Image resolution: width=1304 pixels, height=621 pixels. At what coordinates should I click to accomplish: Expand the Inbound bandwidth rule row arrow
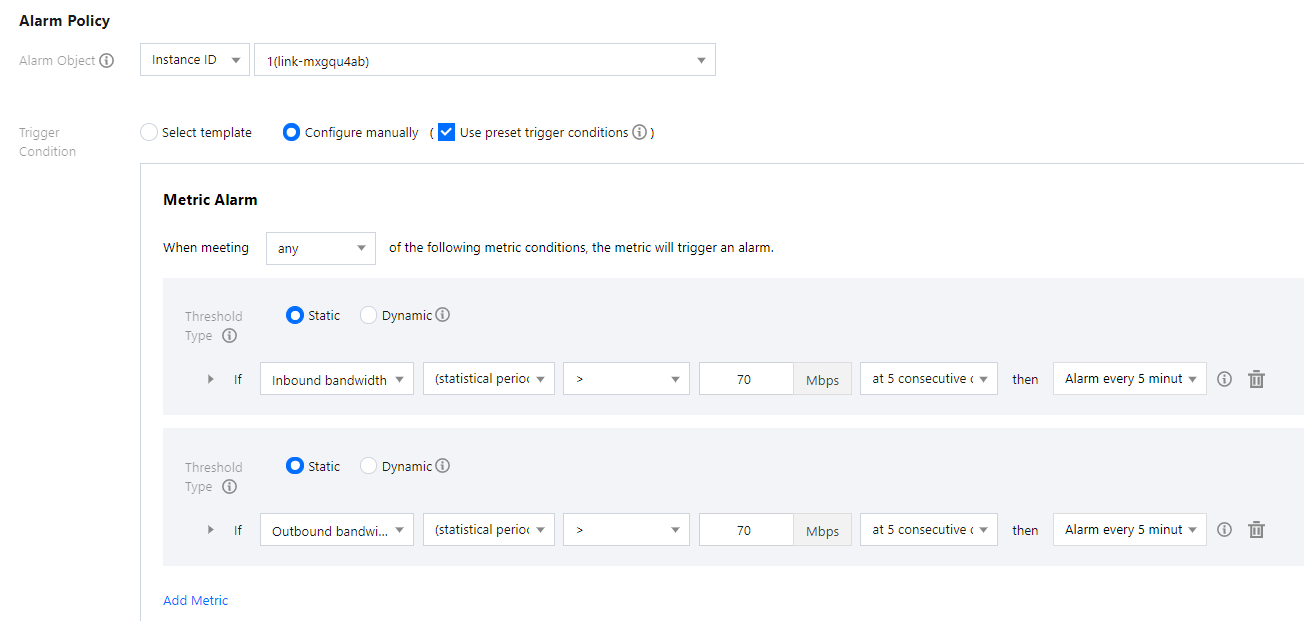210,379
